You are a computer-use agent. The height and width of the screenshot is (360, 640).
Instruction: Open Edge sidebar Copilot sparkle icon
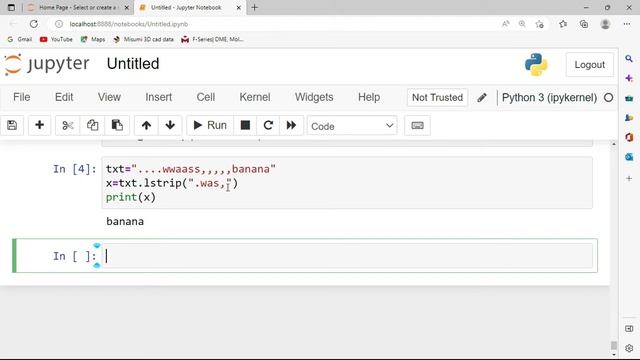pyautogui.click(x=629, y=78)
